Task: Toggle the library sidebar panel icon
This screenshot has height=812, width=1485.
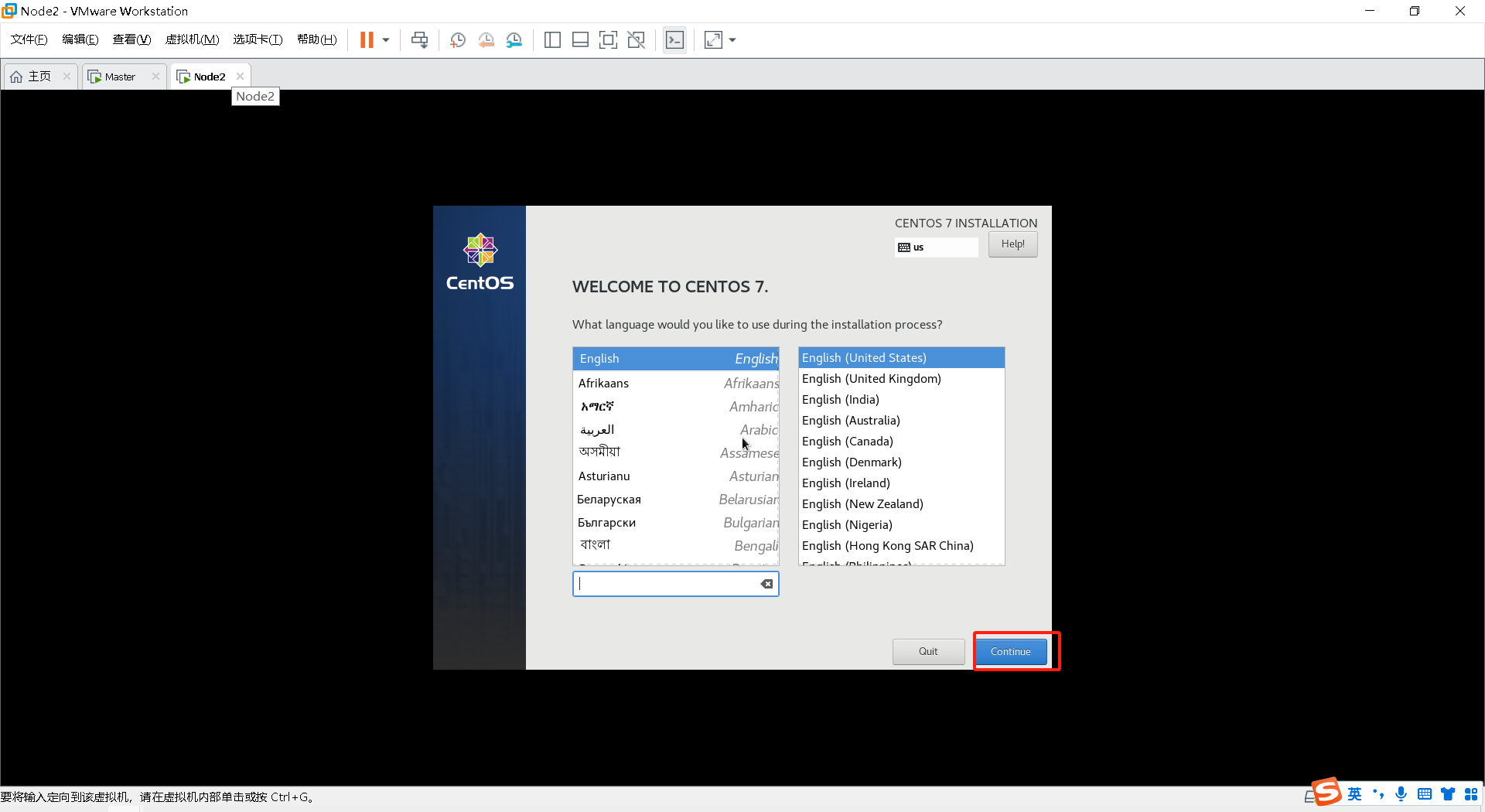Action: [x=552, y=40]
